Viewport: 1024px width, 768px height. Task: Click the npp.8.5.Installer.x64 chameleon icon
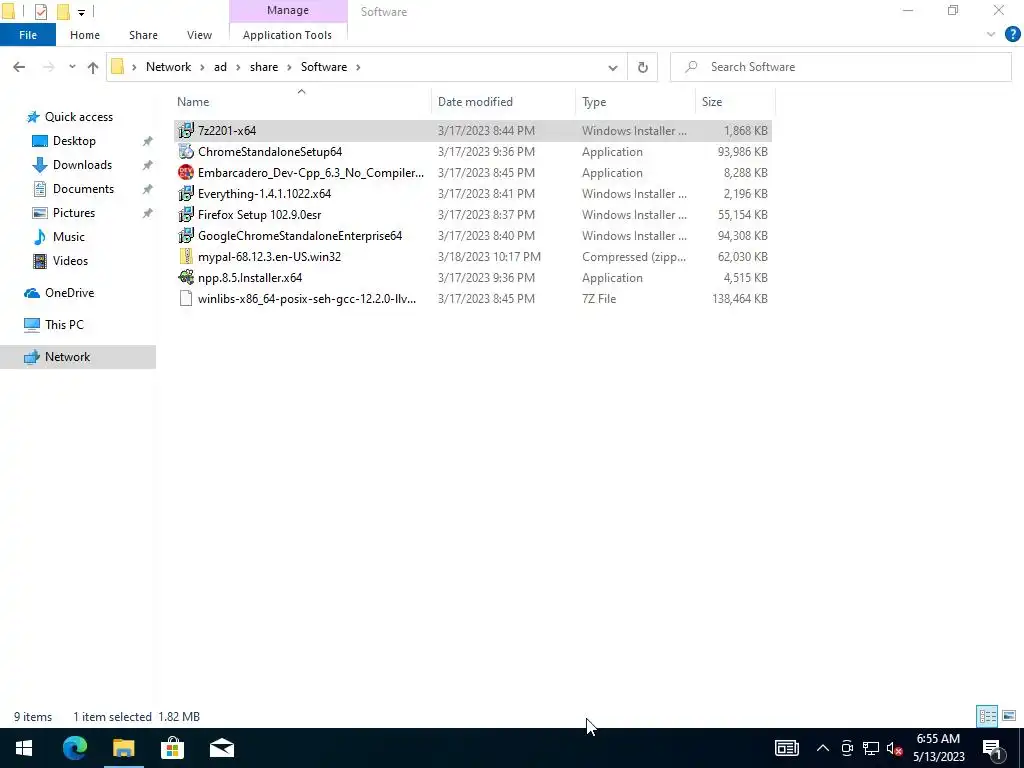click(186, 278)
